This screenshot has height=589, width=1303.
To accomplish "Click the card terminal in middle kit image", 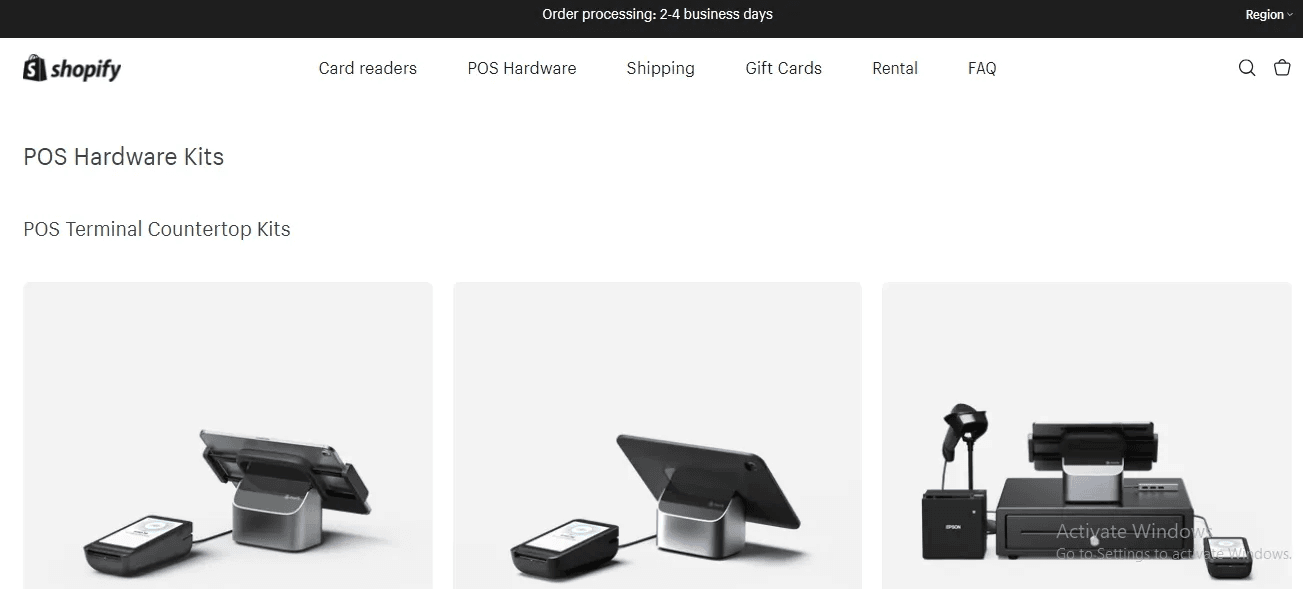I will tap(567, 548).
